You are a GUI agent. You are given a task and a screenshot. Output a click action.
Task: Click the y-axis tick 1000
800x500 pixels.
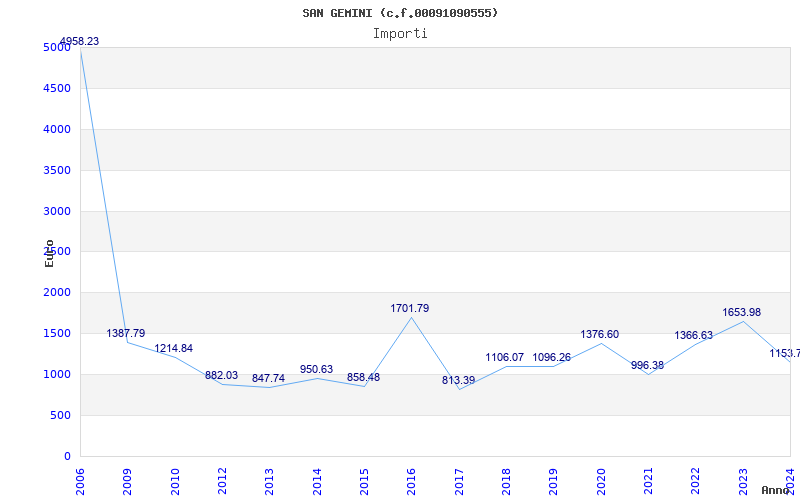(57, 374)
